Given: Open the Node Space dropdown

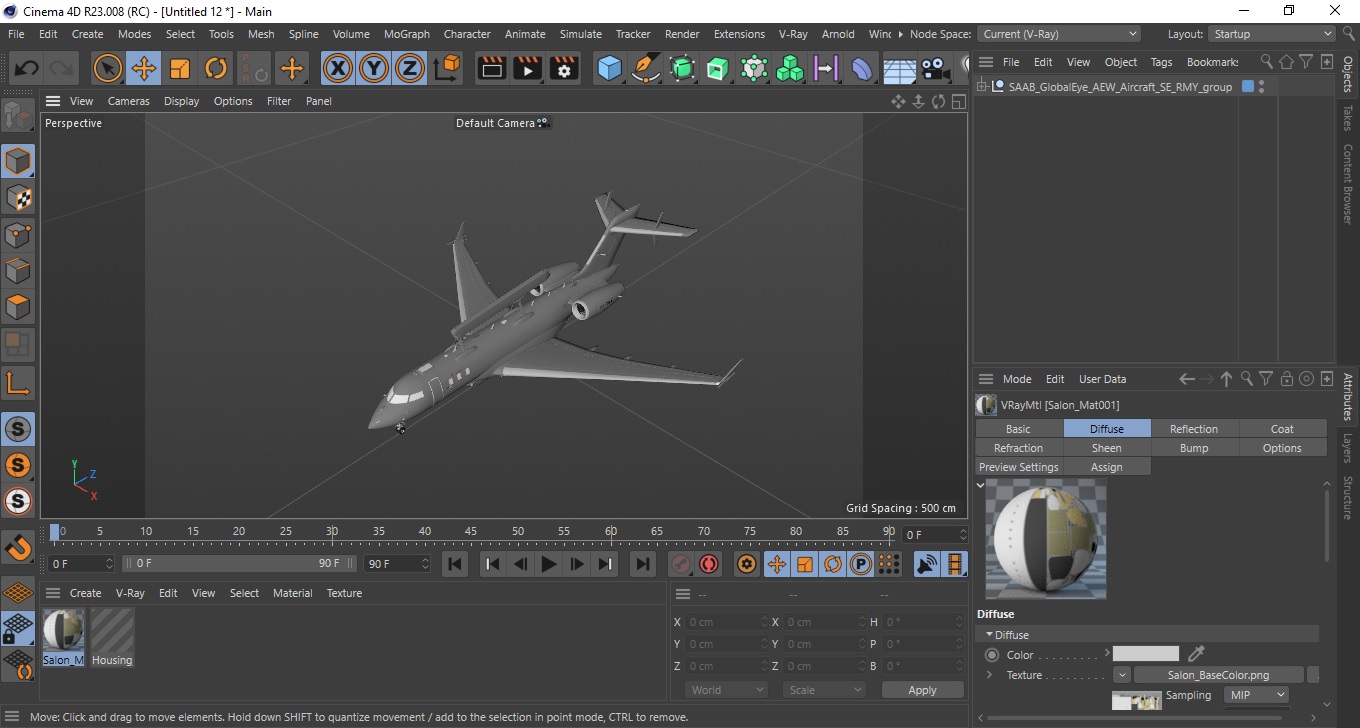Looking at the screenshot, I should point(1057,34).
